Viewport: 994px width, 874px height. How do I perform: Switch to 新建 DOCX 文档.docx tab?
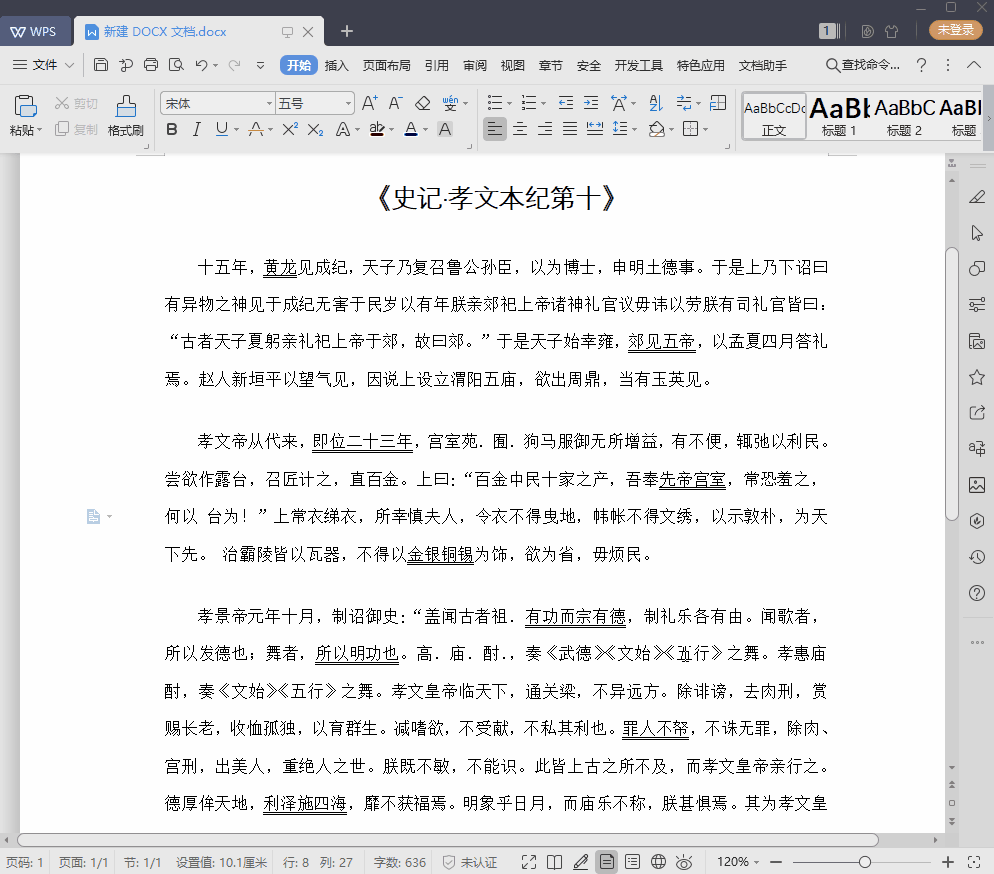165,32
